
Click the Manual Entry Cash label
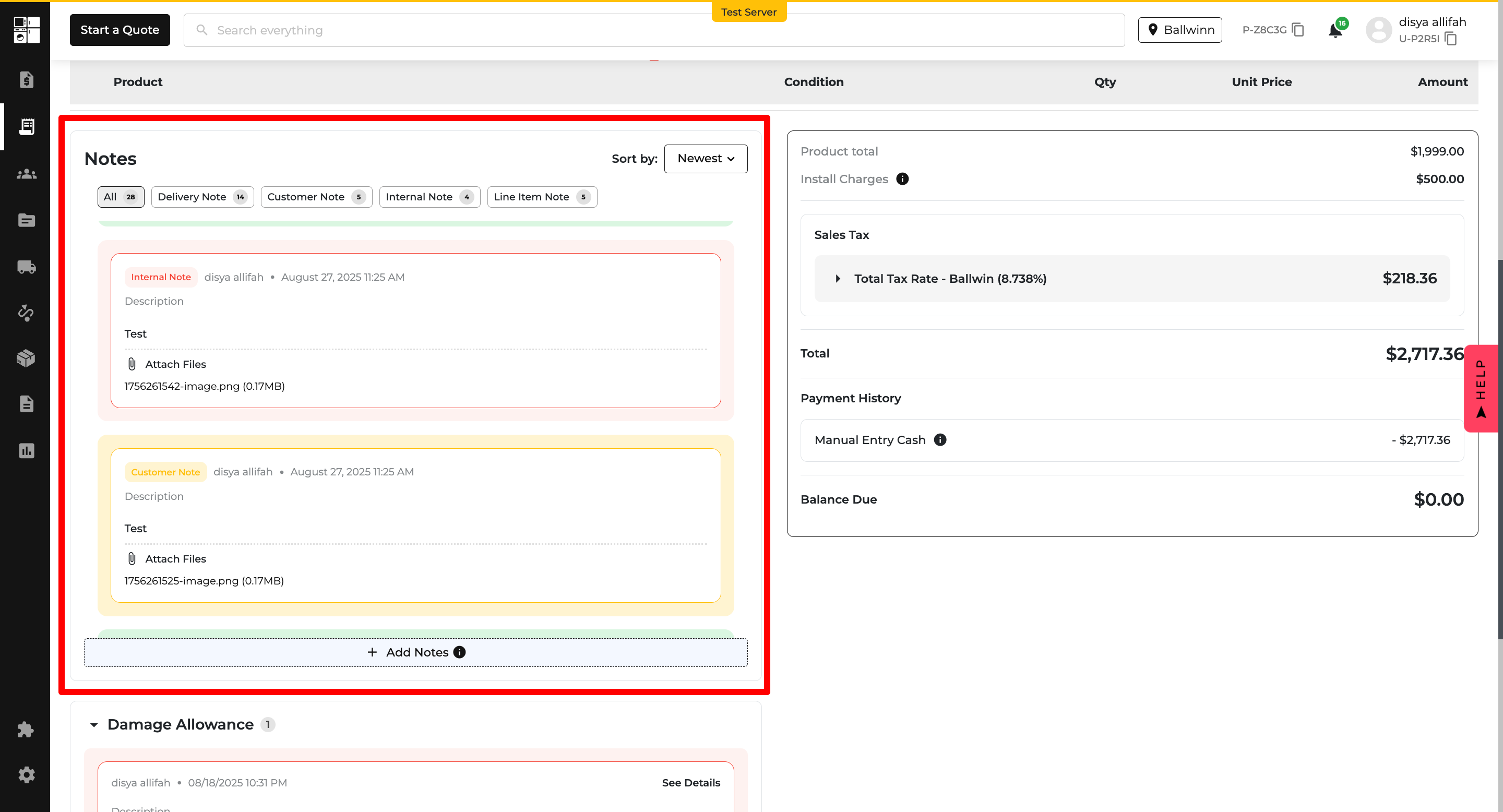tap(870, 440)
